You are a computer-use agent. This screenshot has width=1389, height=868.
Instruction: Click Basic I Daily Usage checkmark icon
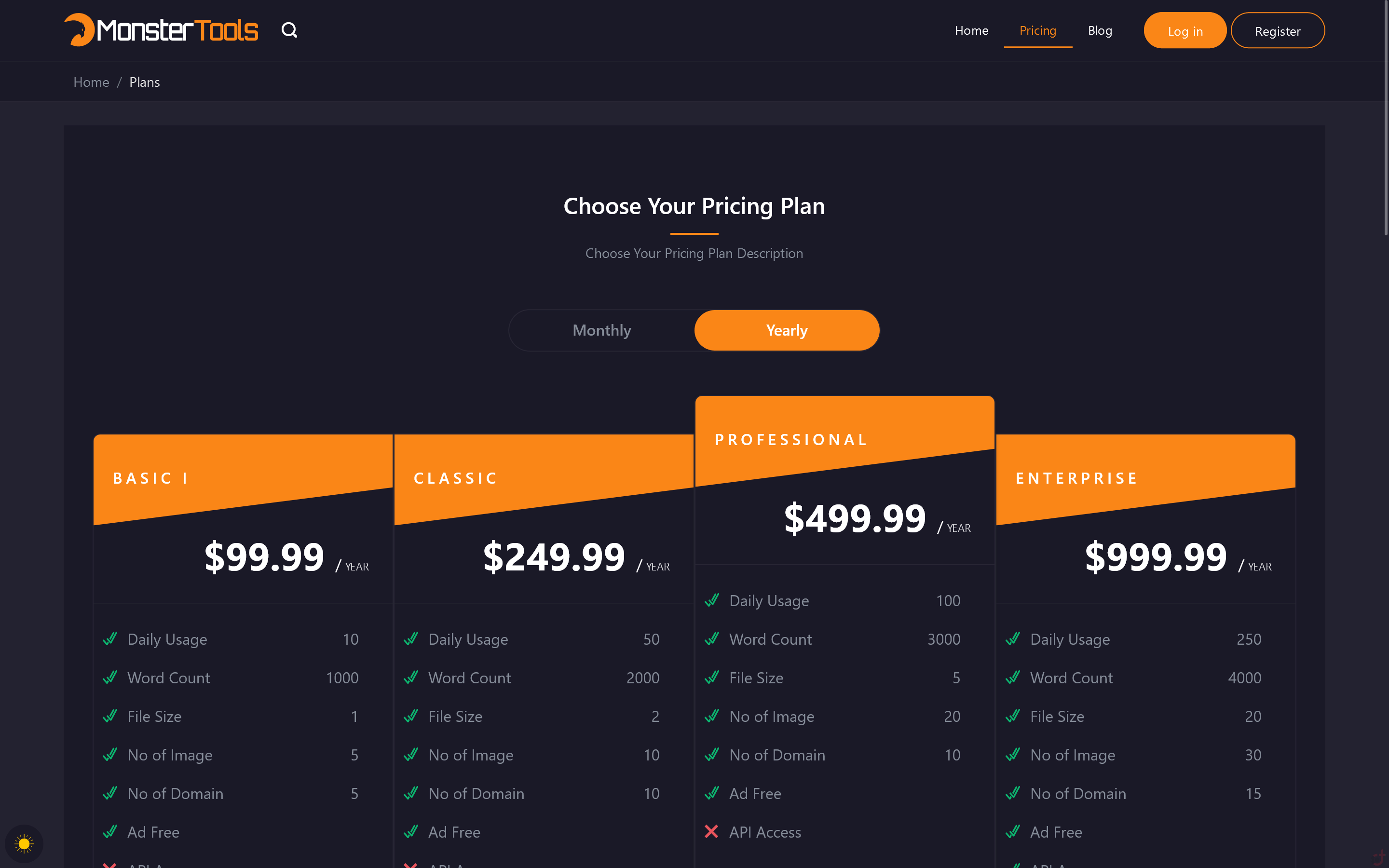pyautogui.click(x=110, y=638)
